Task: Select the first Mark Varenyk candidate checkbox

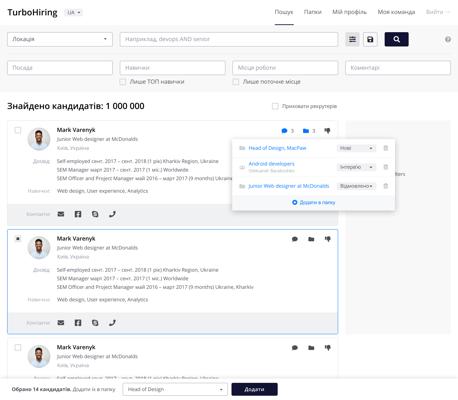Action: coord(18,130)
